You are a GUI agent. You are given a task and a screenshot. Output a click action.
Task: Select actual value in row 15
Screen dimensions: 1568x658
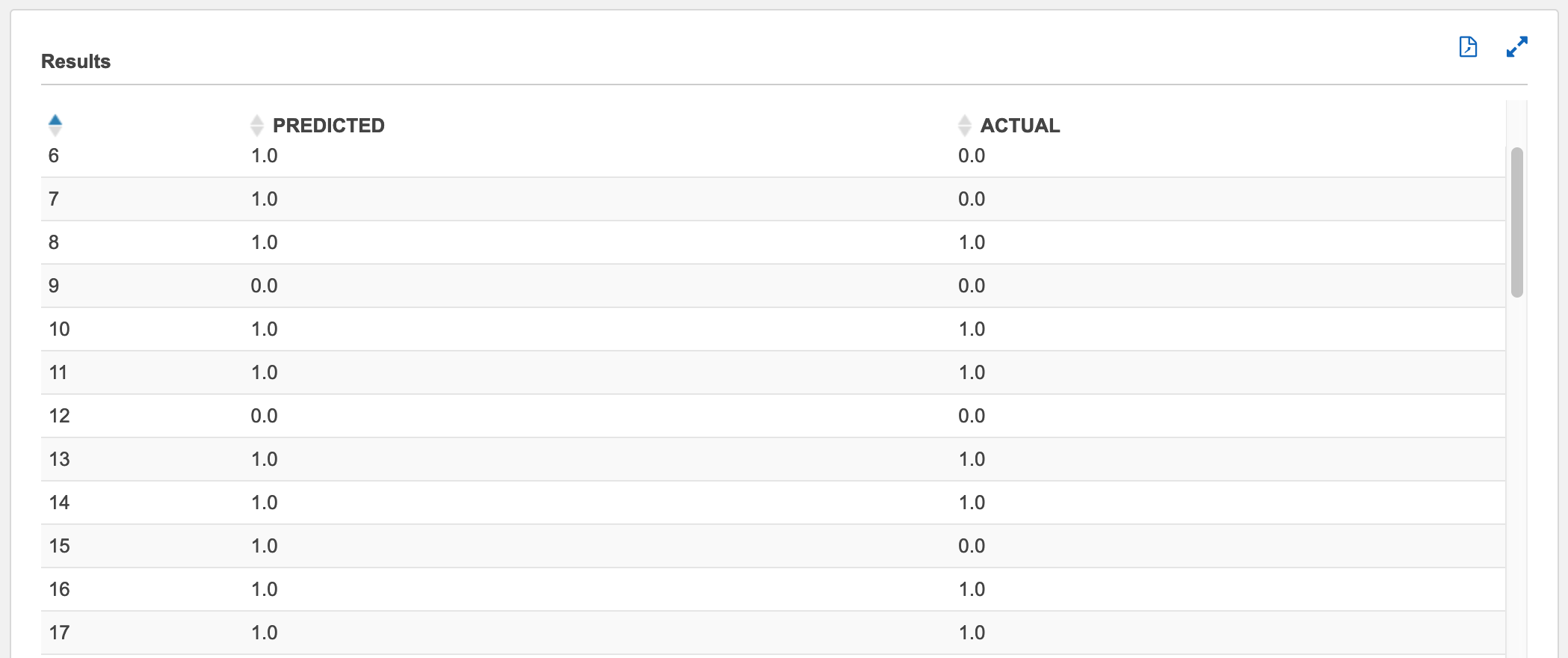[972, 546]
